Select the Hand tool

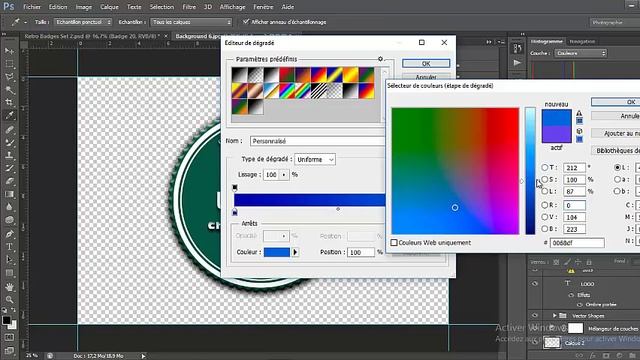pyautogui.click(x=9, y=287)
